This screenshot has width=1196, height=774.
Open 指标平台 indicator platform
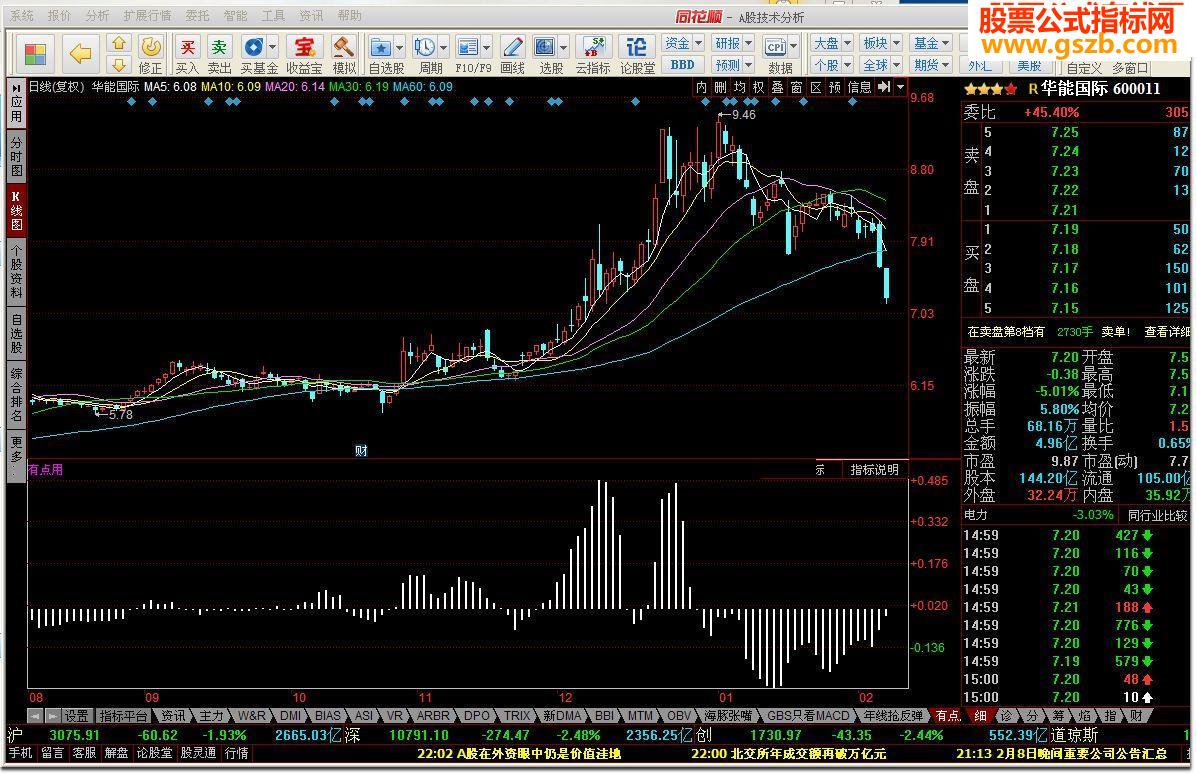click(124, 716)
